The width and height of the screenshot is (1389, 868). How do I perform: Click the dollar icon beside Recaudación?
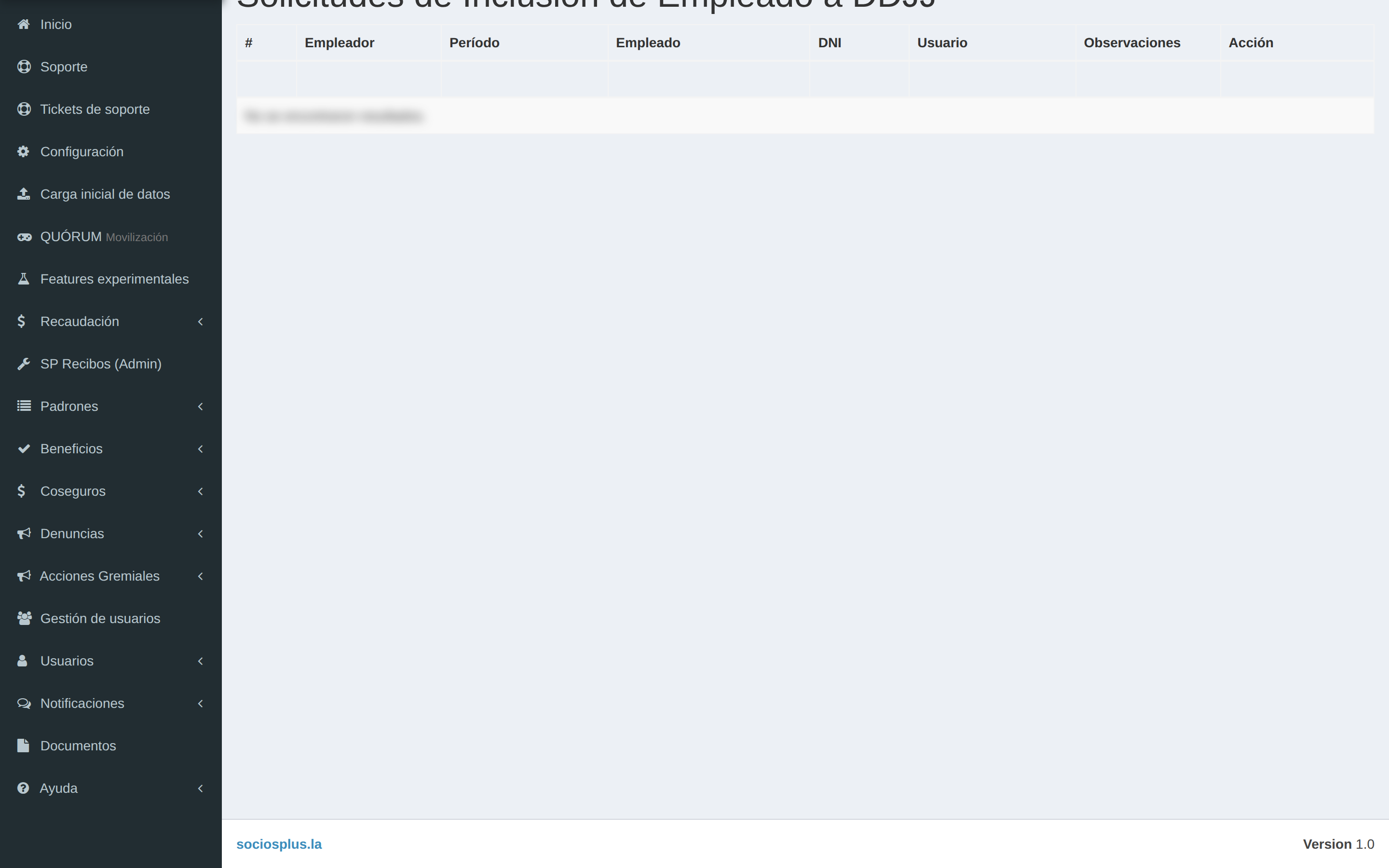pyautogui.click(x=21, y=322)
